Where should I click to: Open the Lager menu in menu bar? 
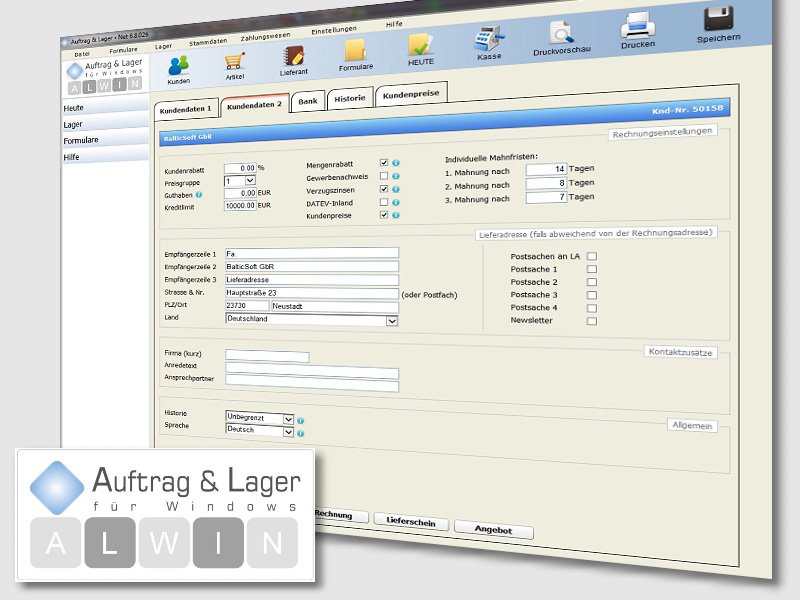163,46
